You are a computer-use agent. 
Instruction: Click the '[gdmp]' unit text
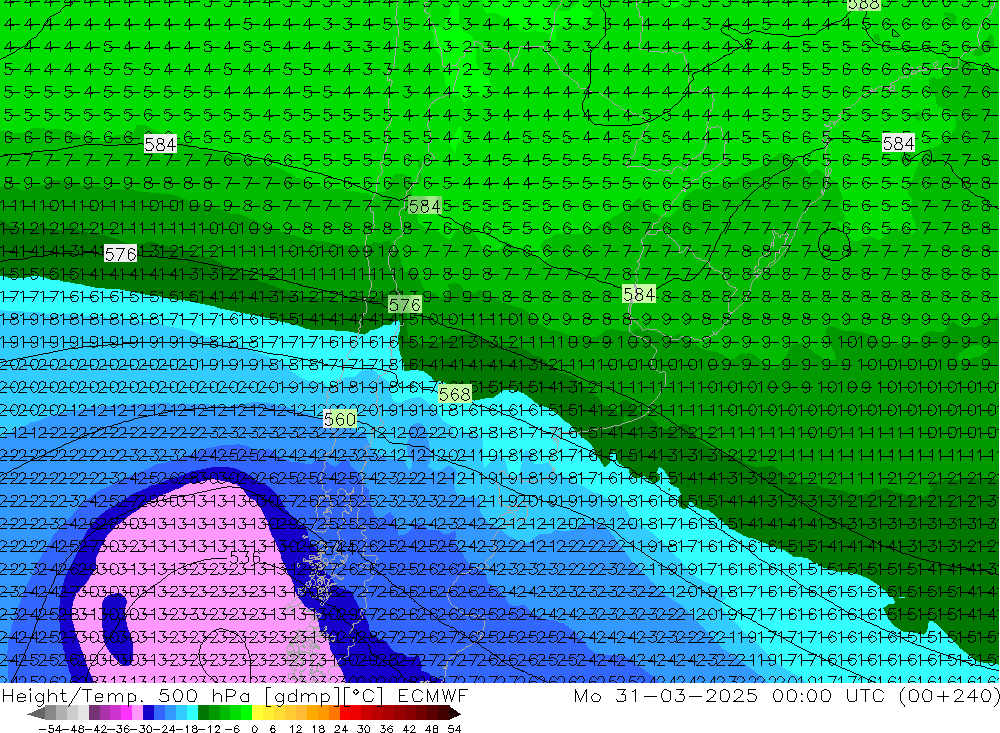(303, 696)
